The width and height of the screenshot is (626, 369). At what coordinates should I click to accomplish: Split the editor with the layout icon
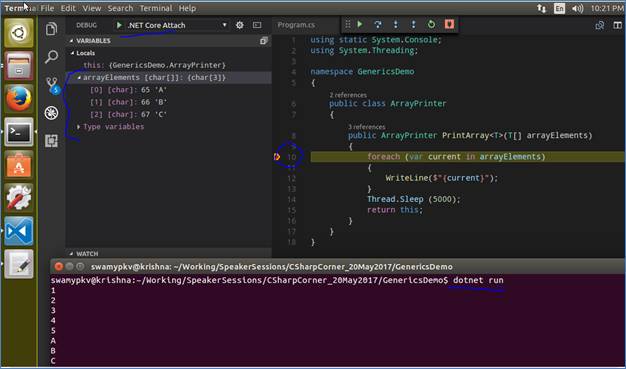[x=617, y=25]
